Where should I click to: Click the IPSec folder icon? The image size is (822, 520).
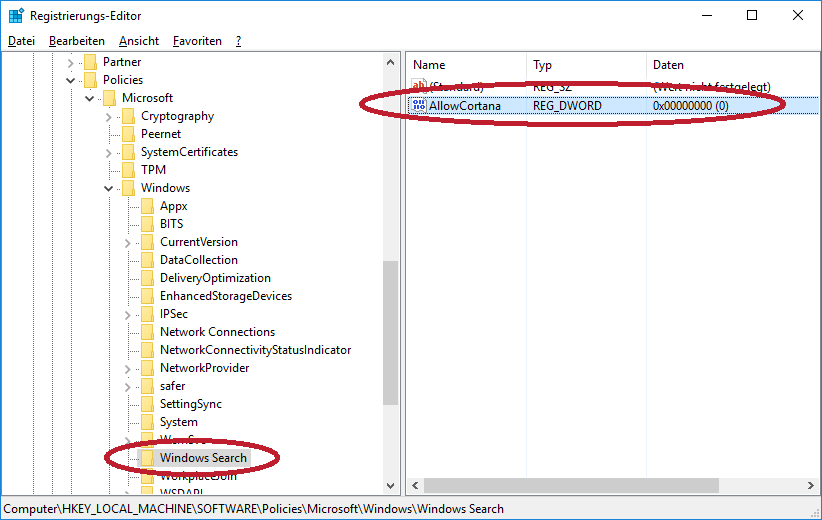click(x=147, y=314)
